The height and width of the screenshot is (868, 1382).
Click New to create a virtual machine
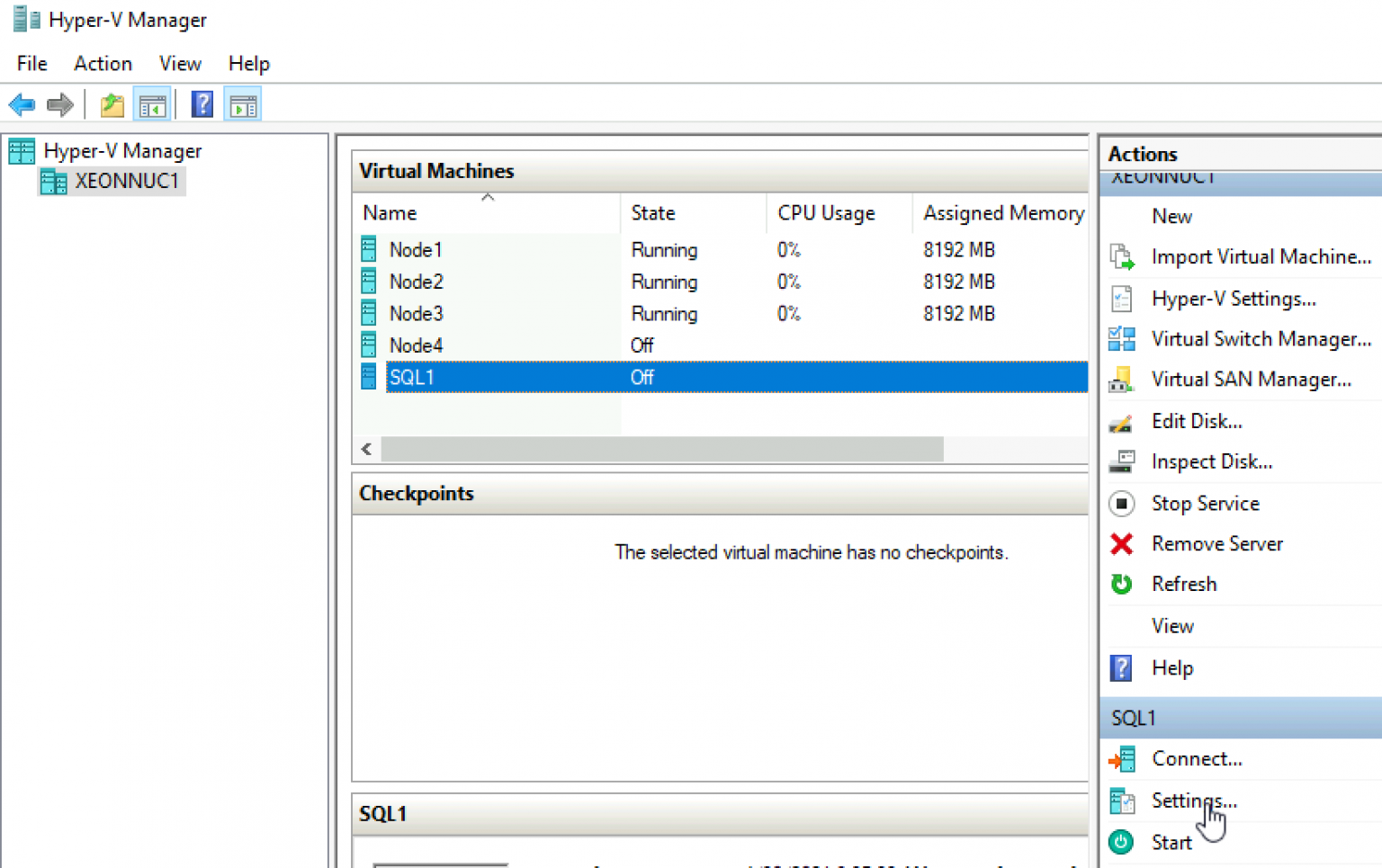pyautogui.click(x=1171, y=216)
